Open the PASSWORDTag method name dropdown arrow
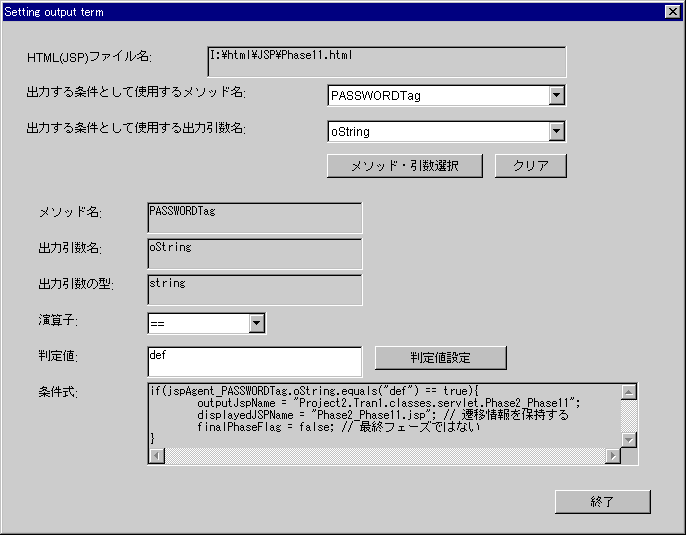Viewport: 686px width, 535px height. [556, 95]
